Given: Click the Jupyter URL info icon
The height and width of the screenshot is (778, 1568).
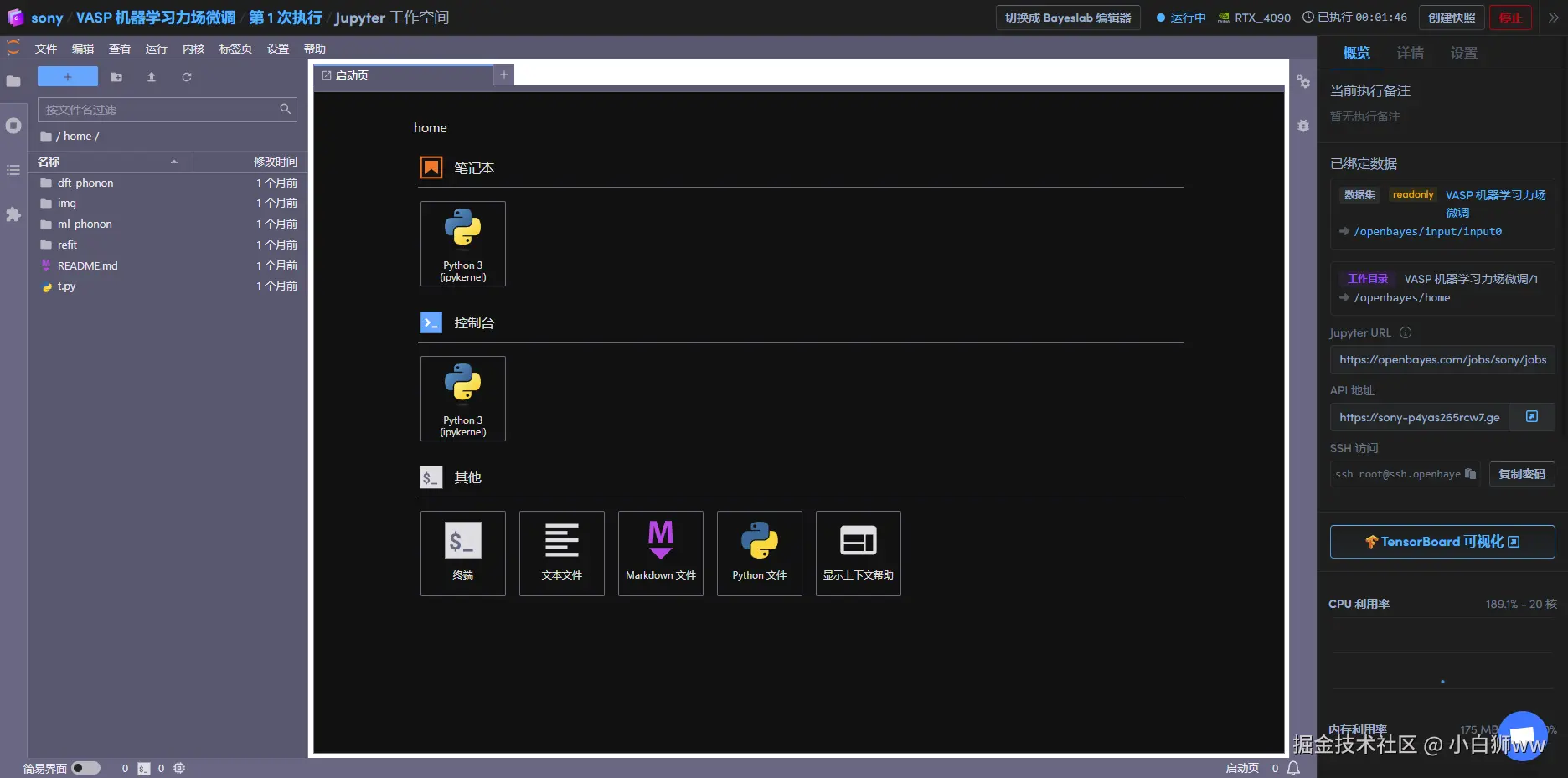Looking at the screenshot, I should tap(1406, 332).
